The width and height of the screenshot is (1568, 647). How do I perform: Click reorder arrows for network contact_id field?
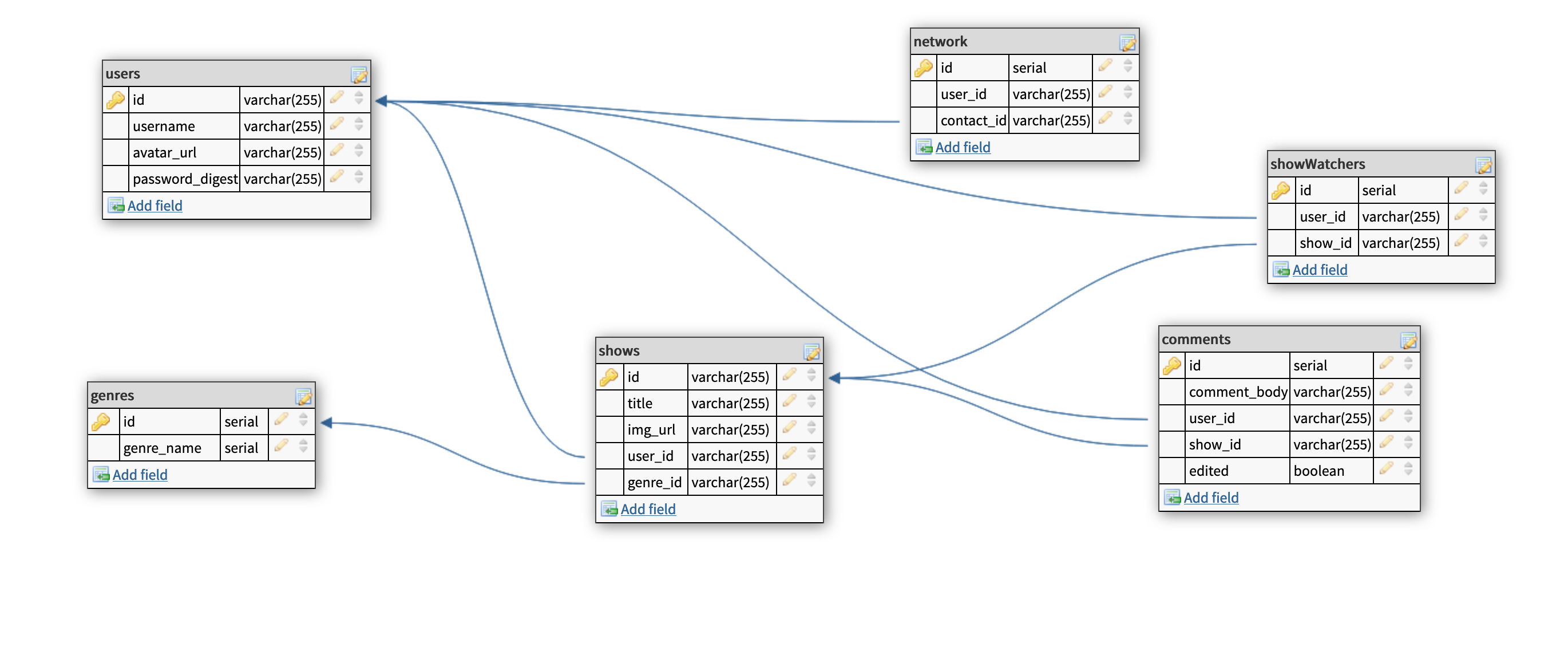pyautogui.click(x=1128, y=119)
